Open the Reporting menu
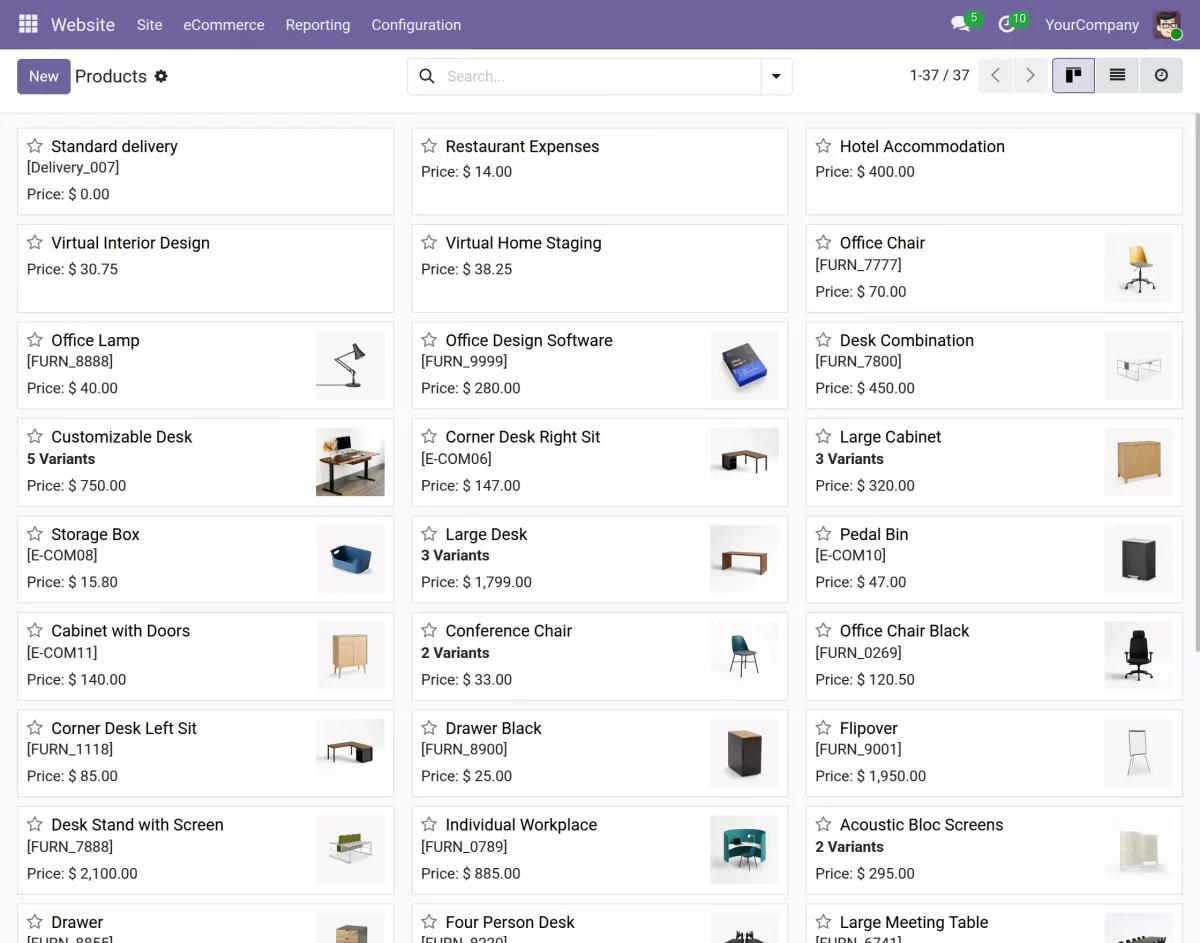 318,25
